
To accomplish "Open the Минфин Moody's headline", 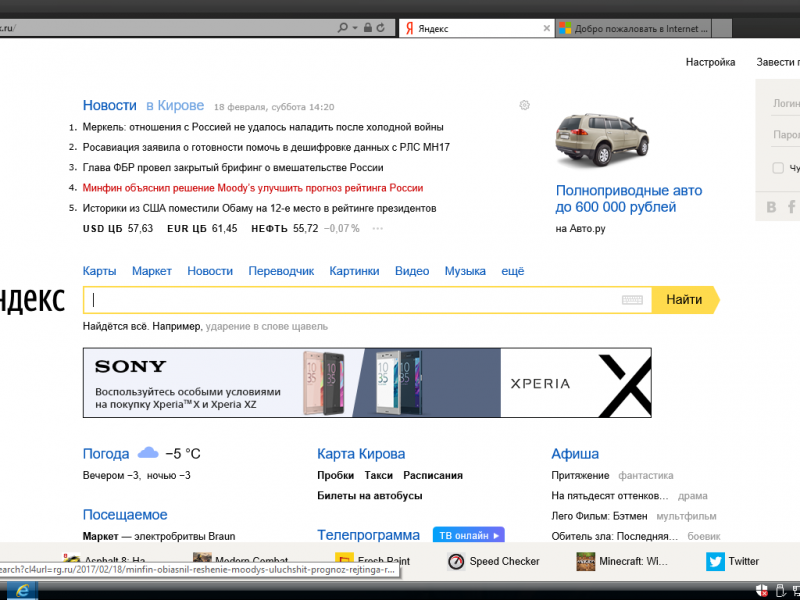I will pos(253,188).
